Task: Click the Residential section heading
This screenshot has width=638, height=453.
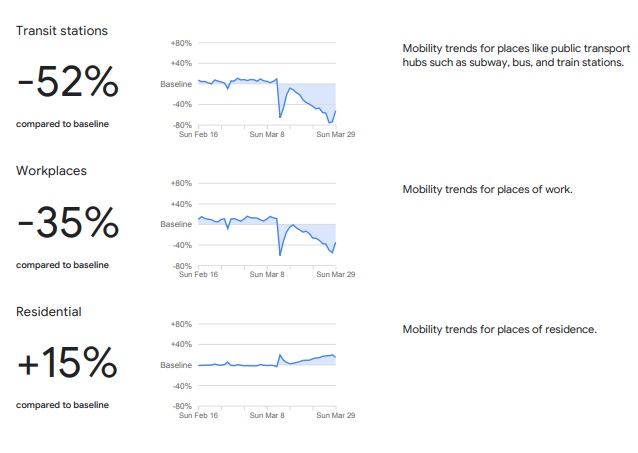Action: click(x=49, y=312)
